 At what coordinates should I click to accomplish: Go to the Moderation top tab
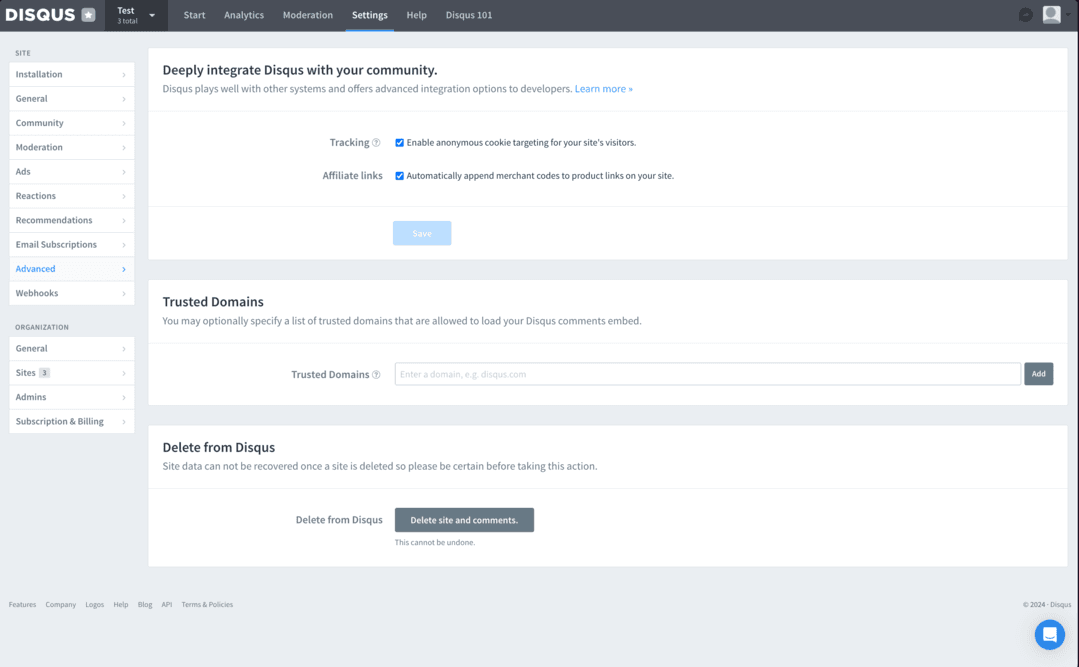pyautogui.click(x=307, y=15)
